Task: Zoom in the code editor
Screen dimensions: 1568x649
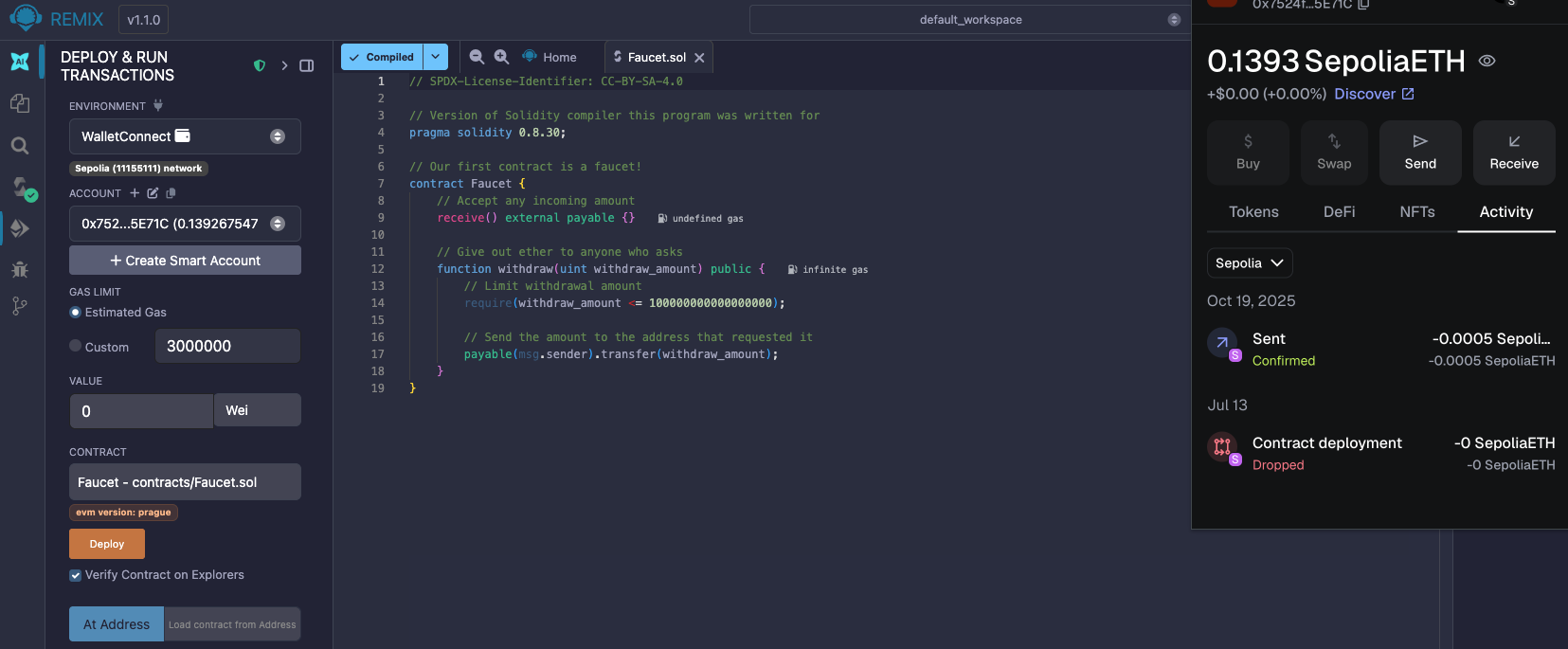Action: pos(501,57)
